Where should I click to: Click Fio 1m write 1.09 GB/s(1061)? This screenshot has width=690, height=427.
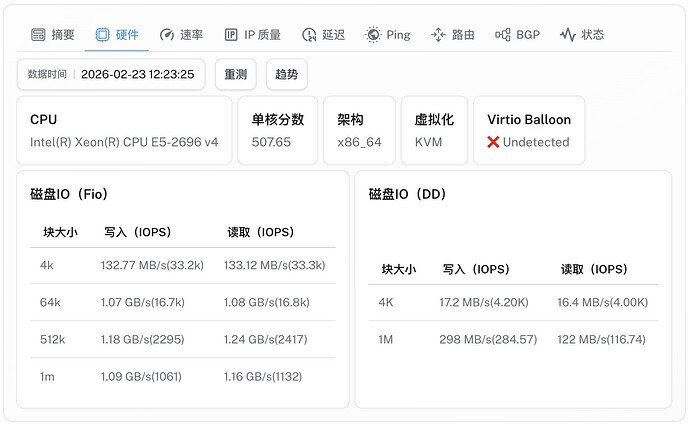click(x=141, y=376)
